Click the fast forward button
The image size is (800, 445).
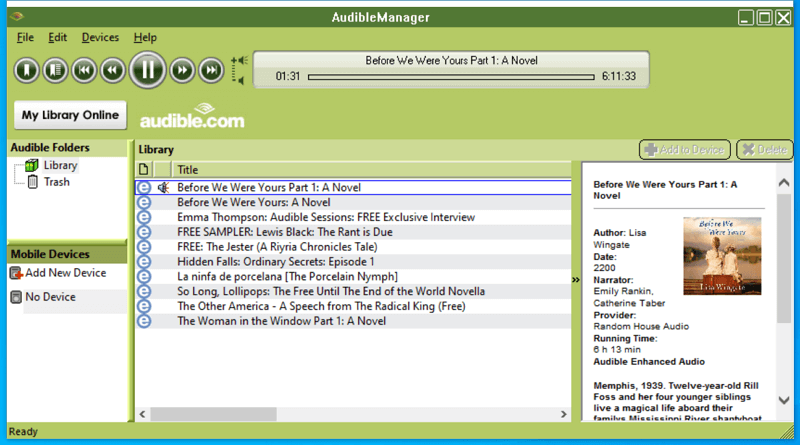pyautogui.click(x=182, y=70)
